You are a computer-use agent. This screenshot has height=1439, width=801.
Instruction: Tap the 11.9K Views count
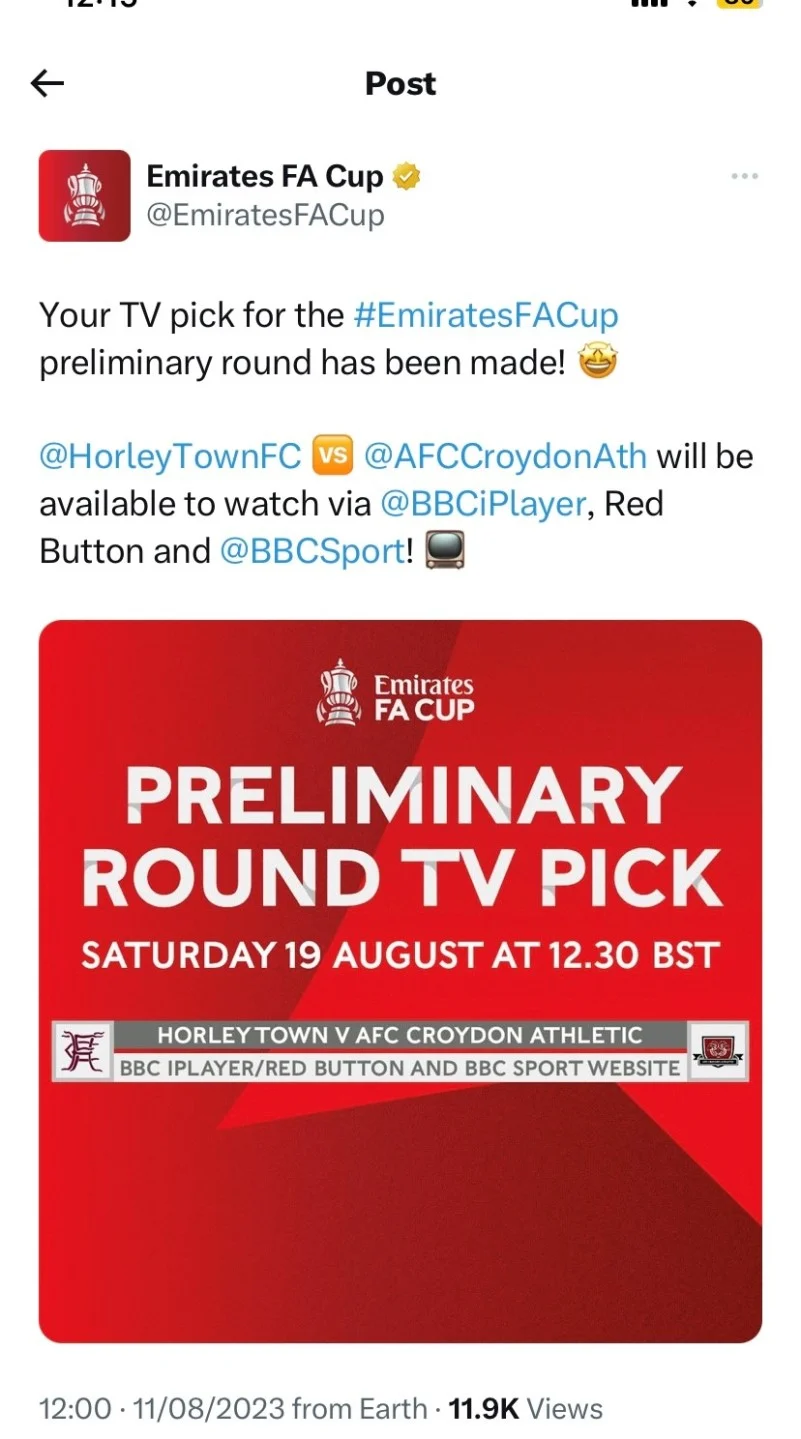click(525, 1409)
